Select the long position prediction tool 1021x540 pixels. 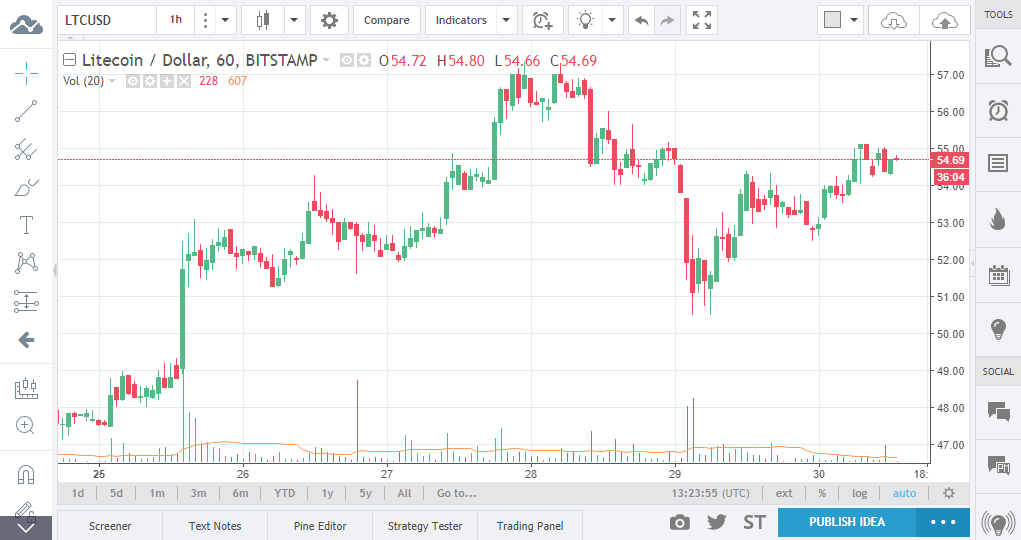tap(26, 302)
